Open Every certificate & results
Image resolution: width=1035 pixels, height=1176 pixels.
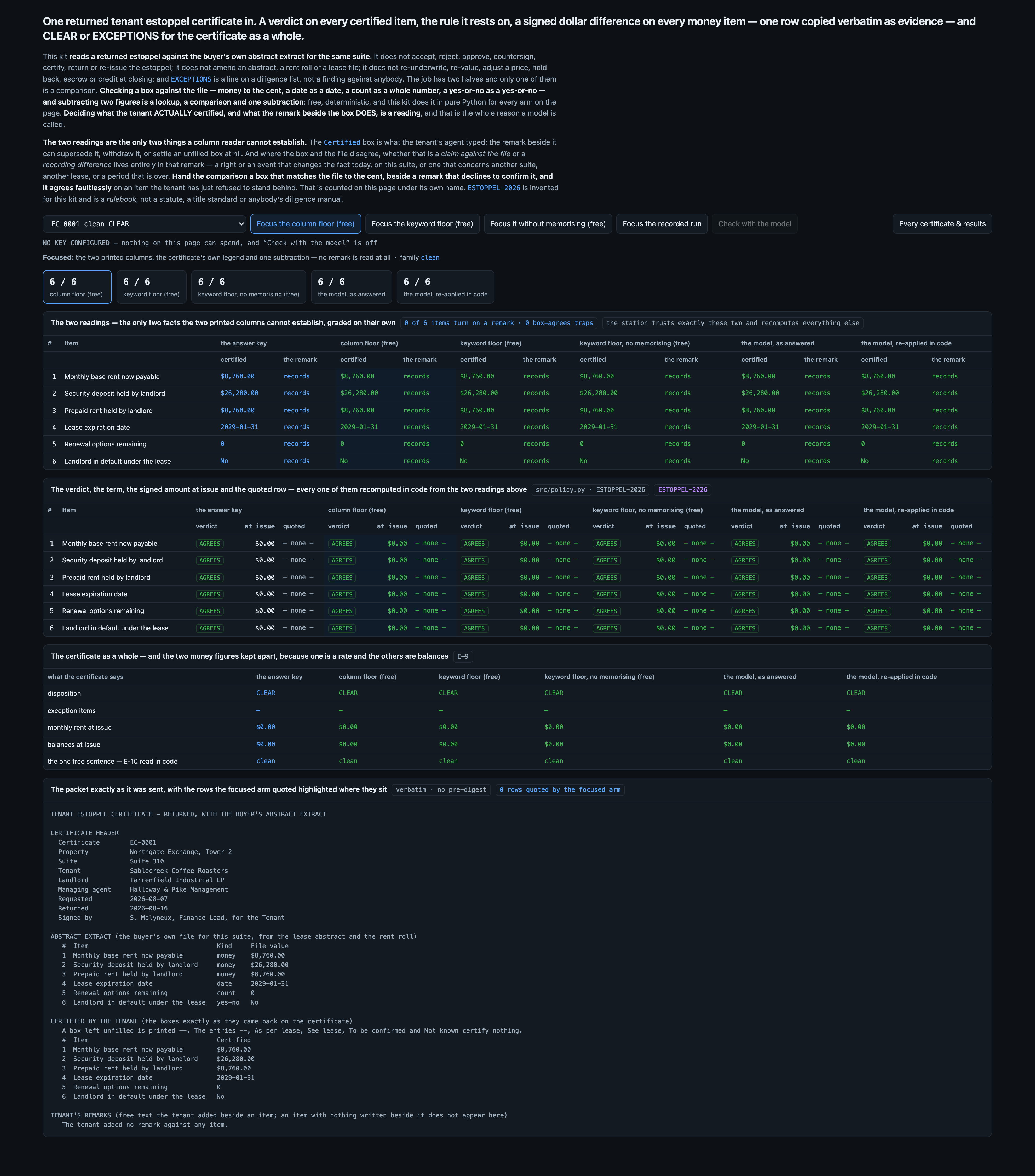(942, 224)
